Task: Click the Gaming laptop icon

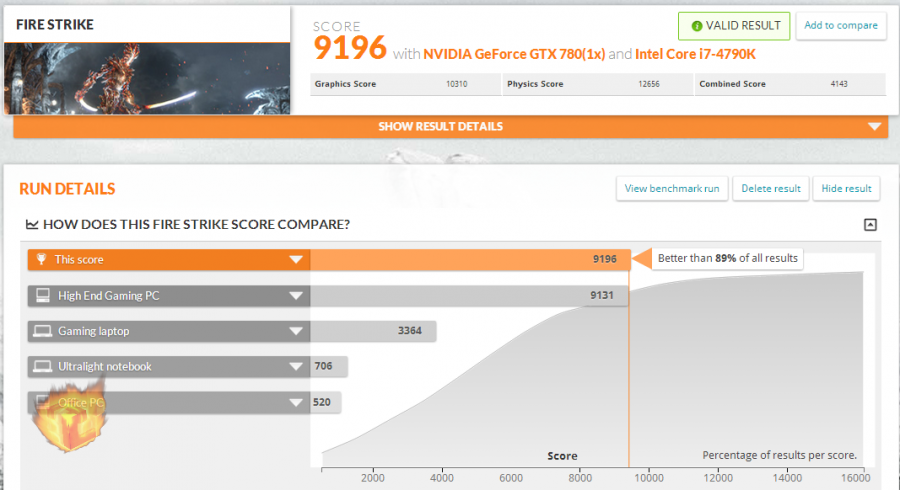Action: 42,331
